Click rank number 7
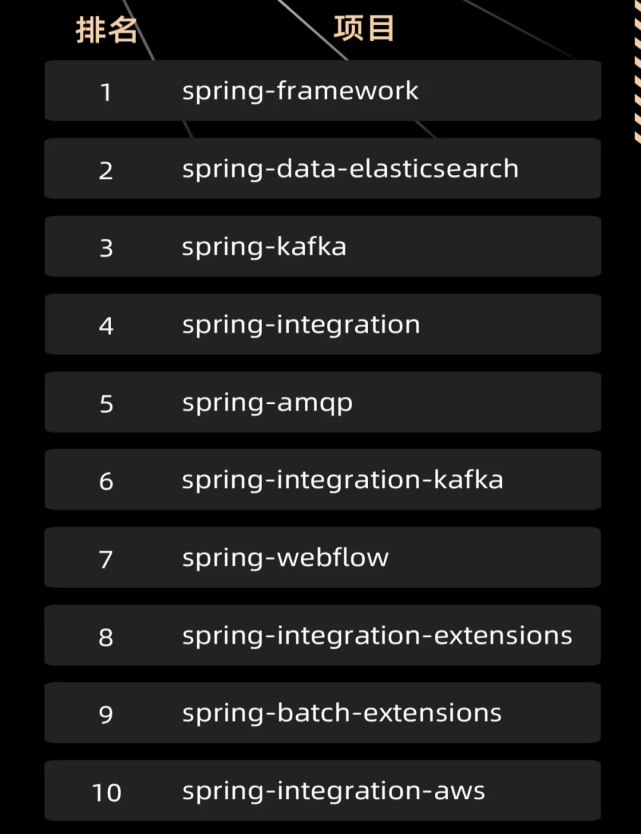 (x=106, y=559)
